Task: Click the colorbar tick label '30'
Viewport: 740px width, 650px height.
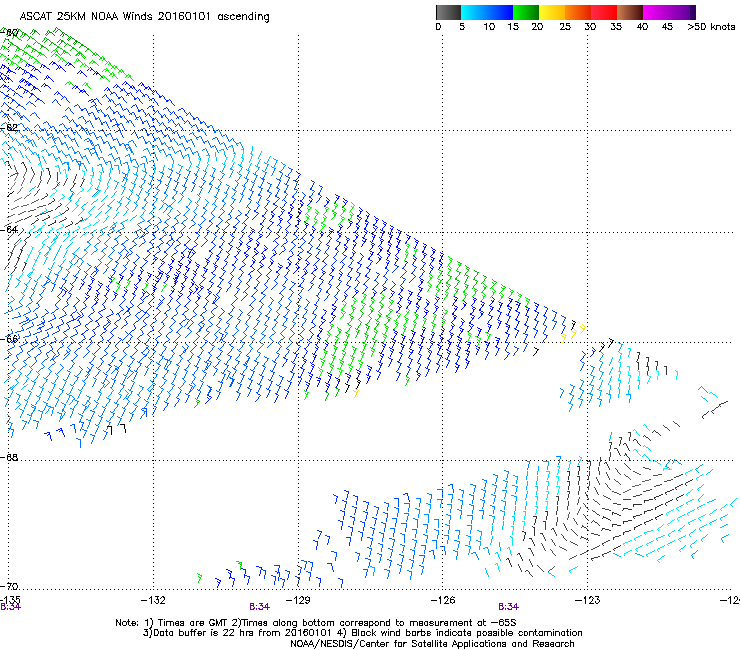Action: [590, 27]
